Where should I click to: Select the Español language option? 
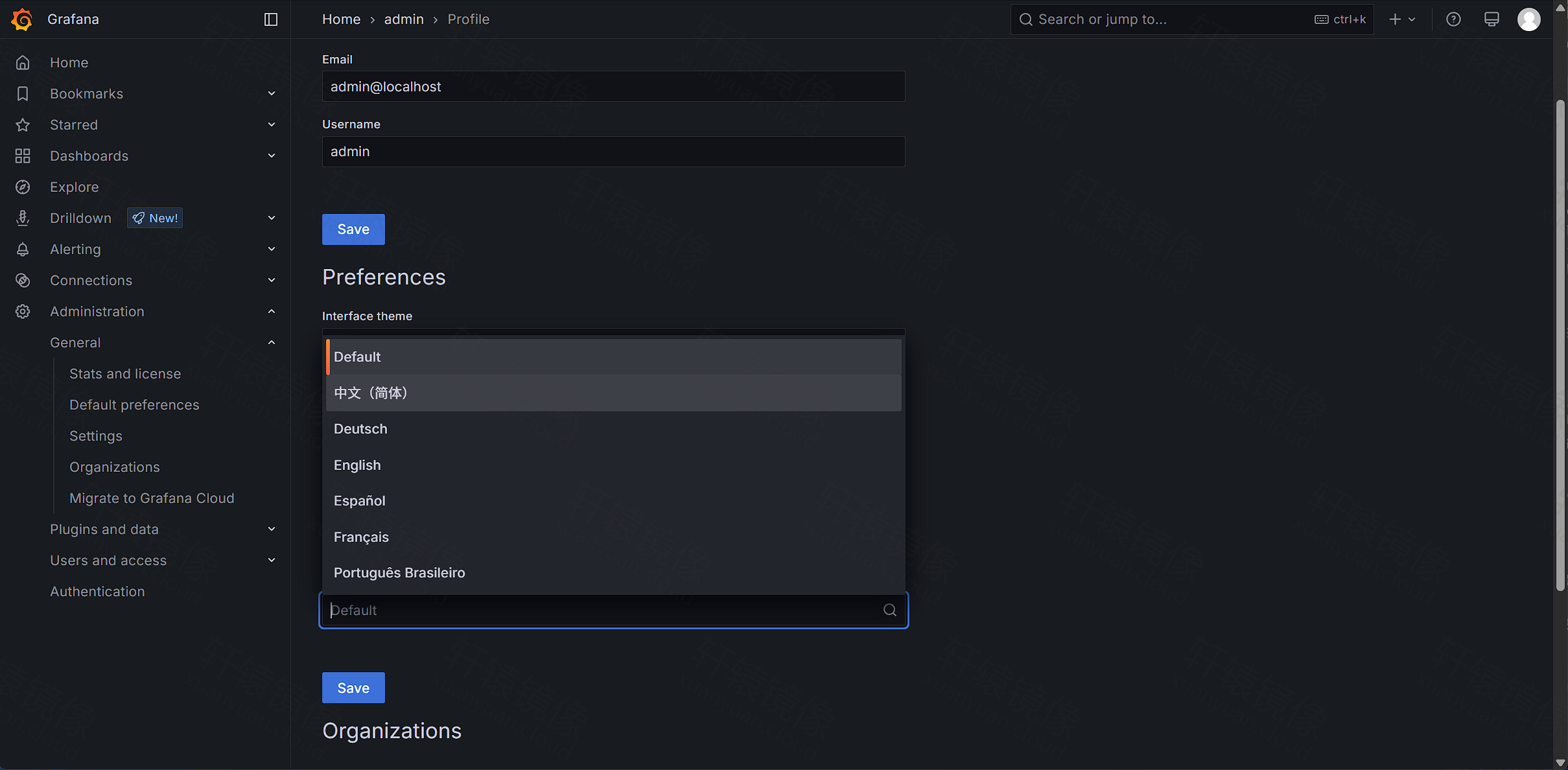coord(613,501)
